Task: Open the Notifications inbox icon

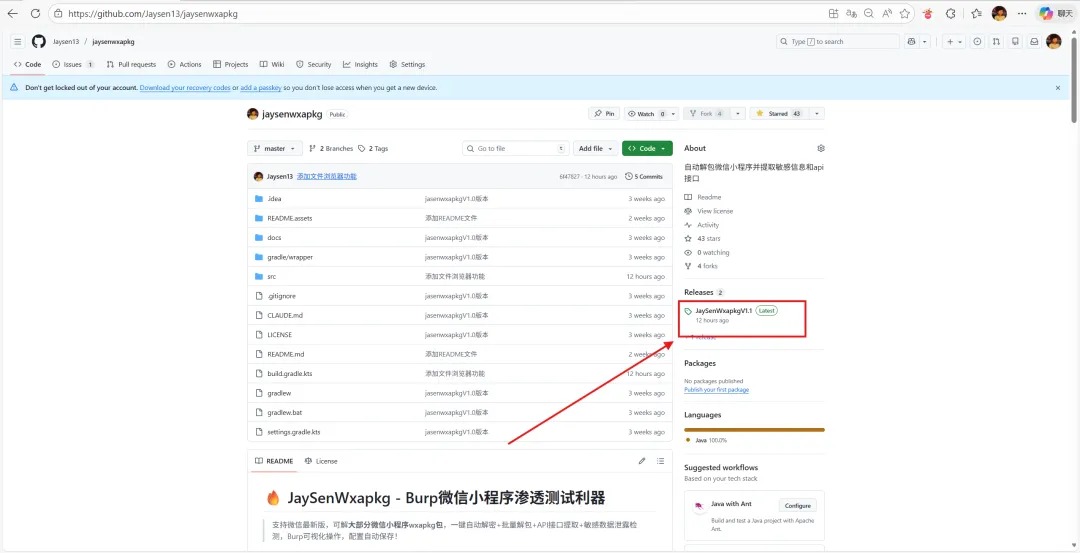Action: (x=1034, y=41)
